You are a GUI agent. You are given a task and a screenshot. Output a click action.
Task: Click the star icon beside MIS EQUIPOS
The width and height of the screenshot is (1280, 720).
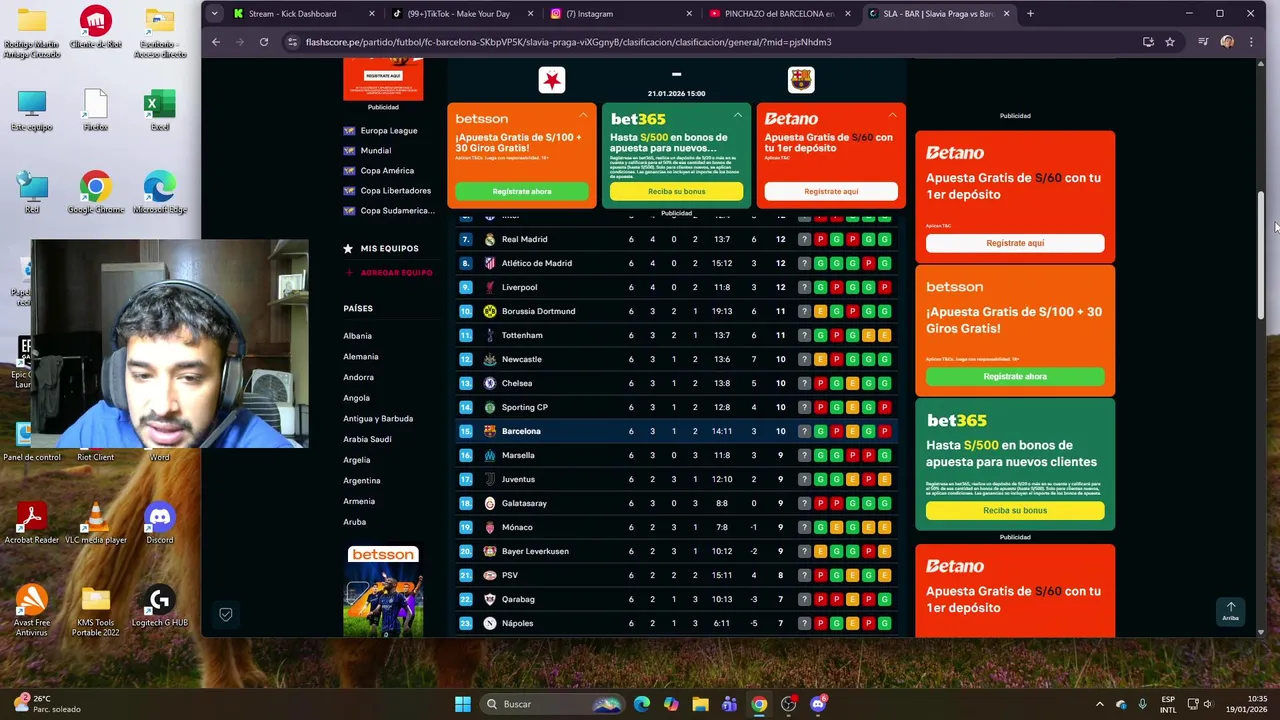tap(348, 248)
